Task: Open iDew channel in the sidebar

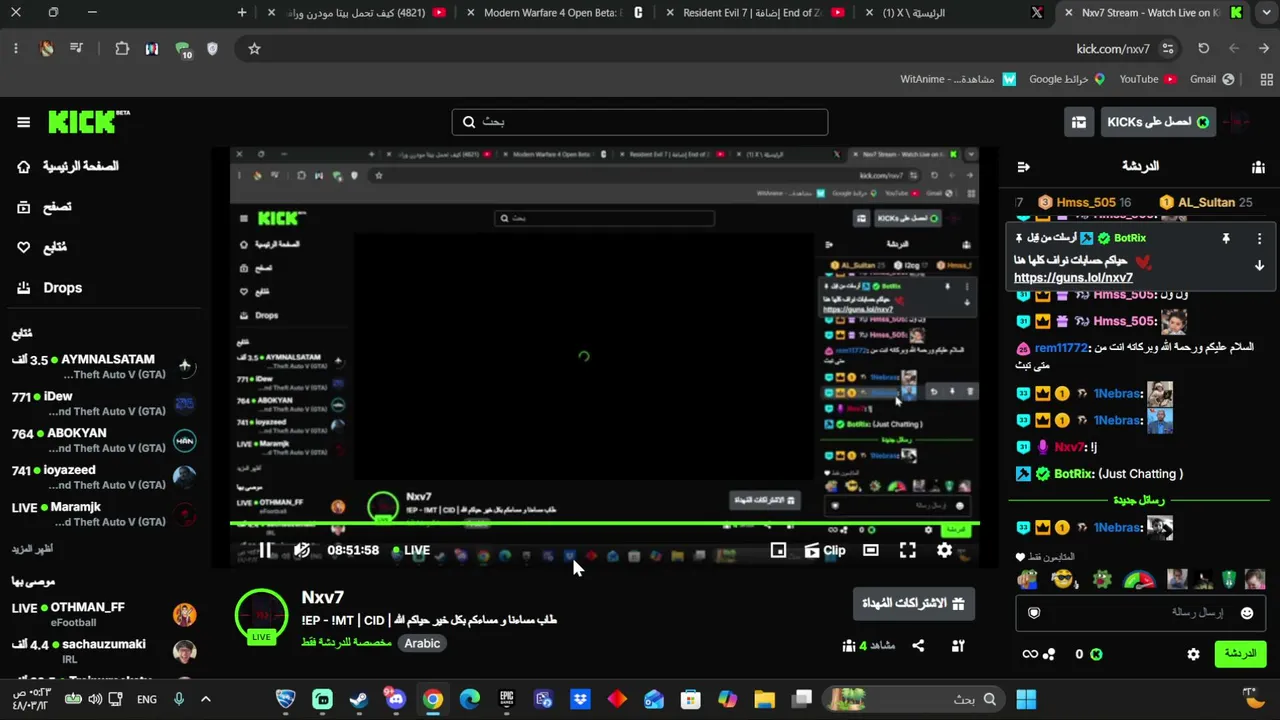Action: tap(104, 404)
